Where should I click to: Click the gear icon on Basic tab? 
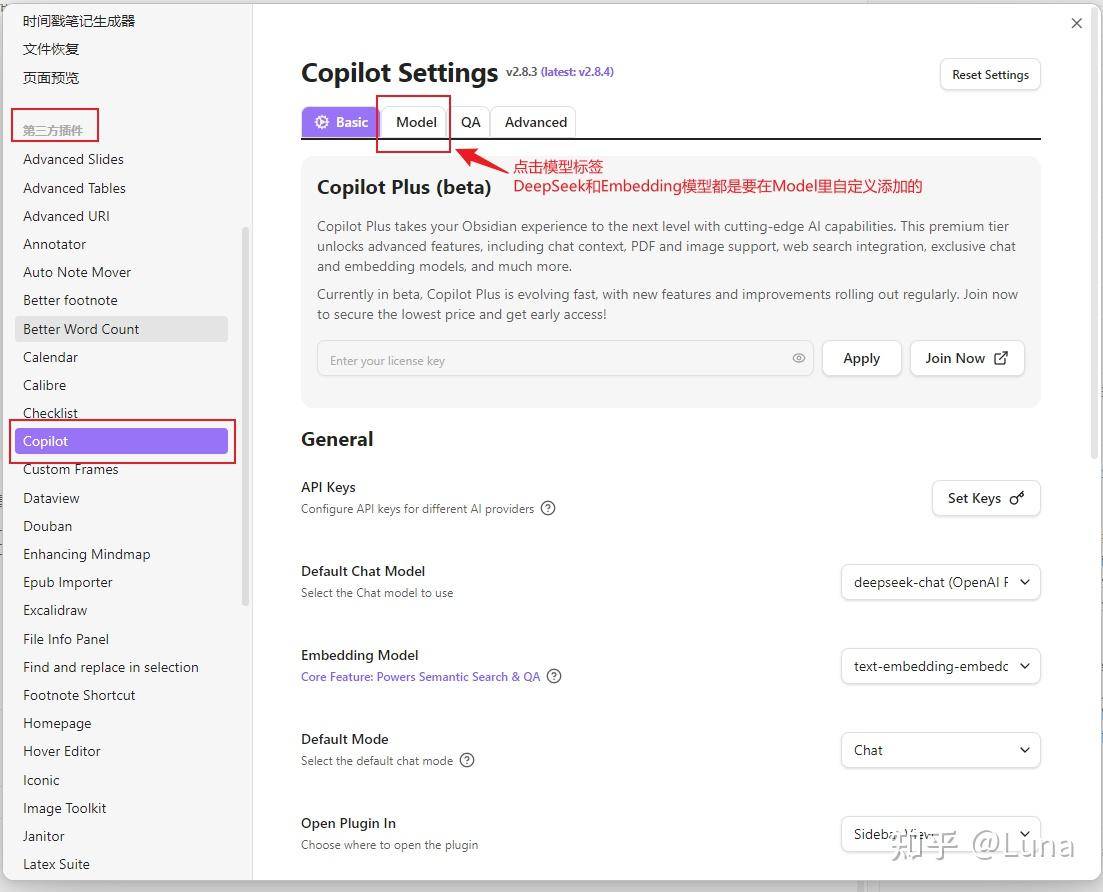point(321,122)
